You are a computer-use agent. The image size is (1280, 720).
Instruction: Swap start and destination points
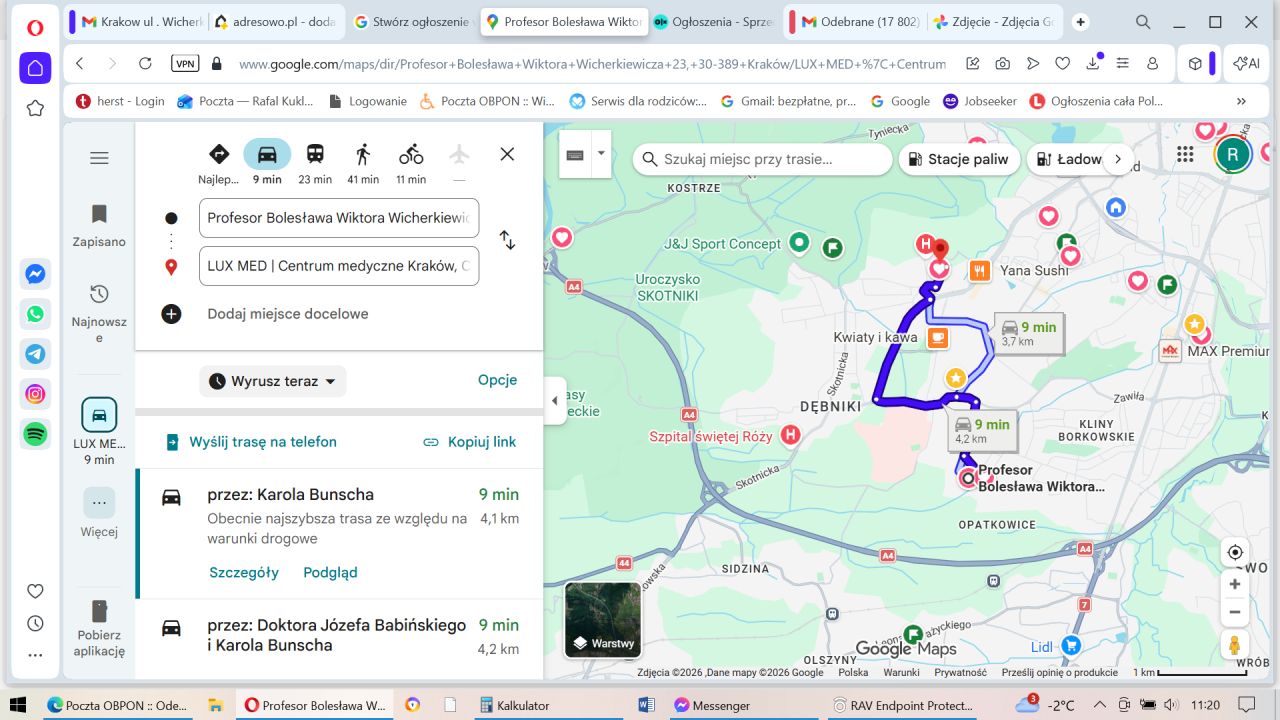point(507,241)
